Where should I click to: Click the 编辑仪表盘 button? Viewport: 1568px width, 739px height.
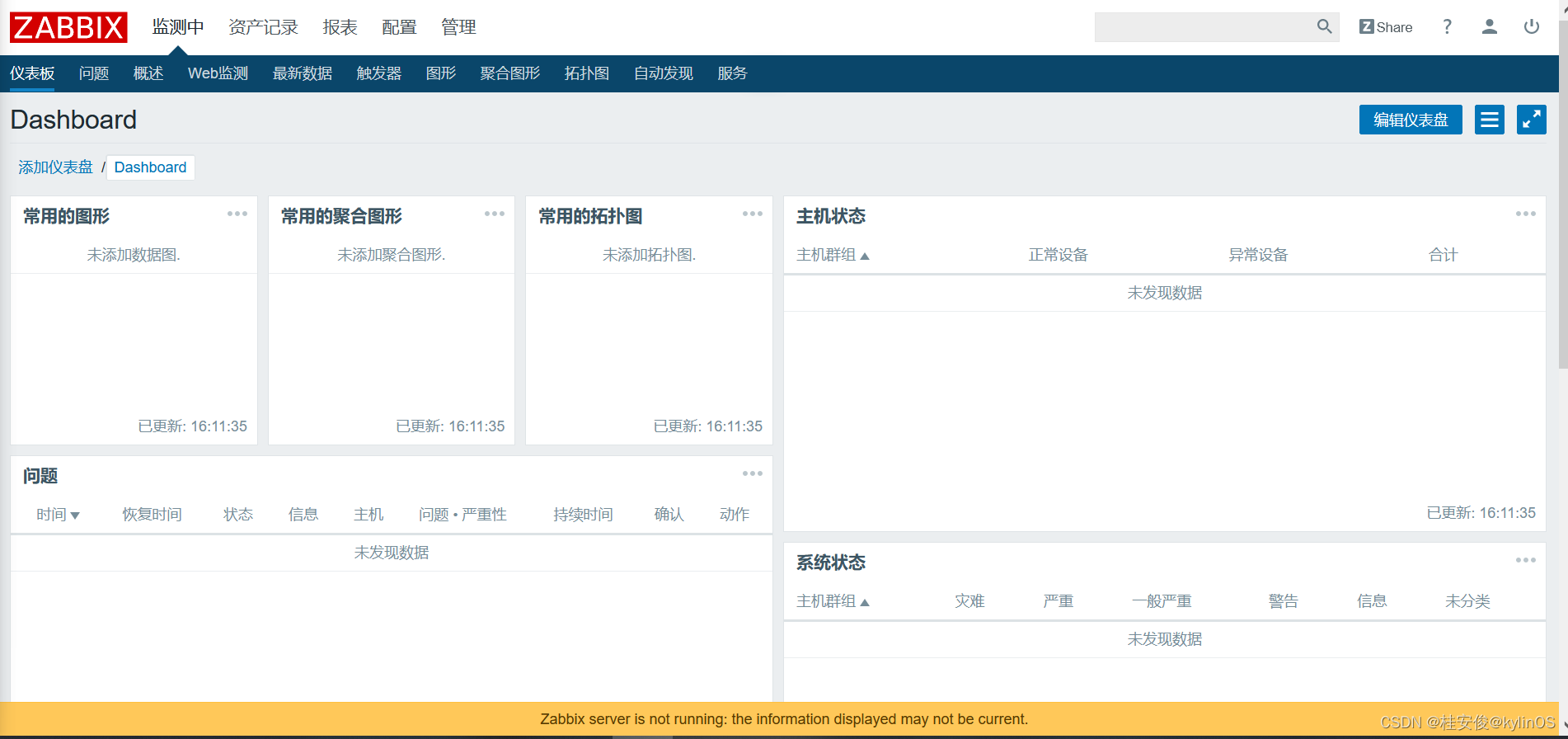click(x=1411, y=120)
